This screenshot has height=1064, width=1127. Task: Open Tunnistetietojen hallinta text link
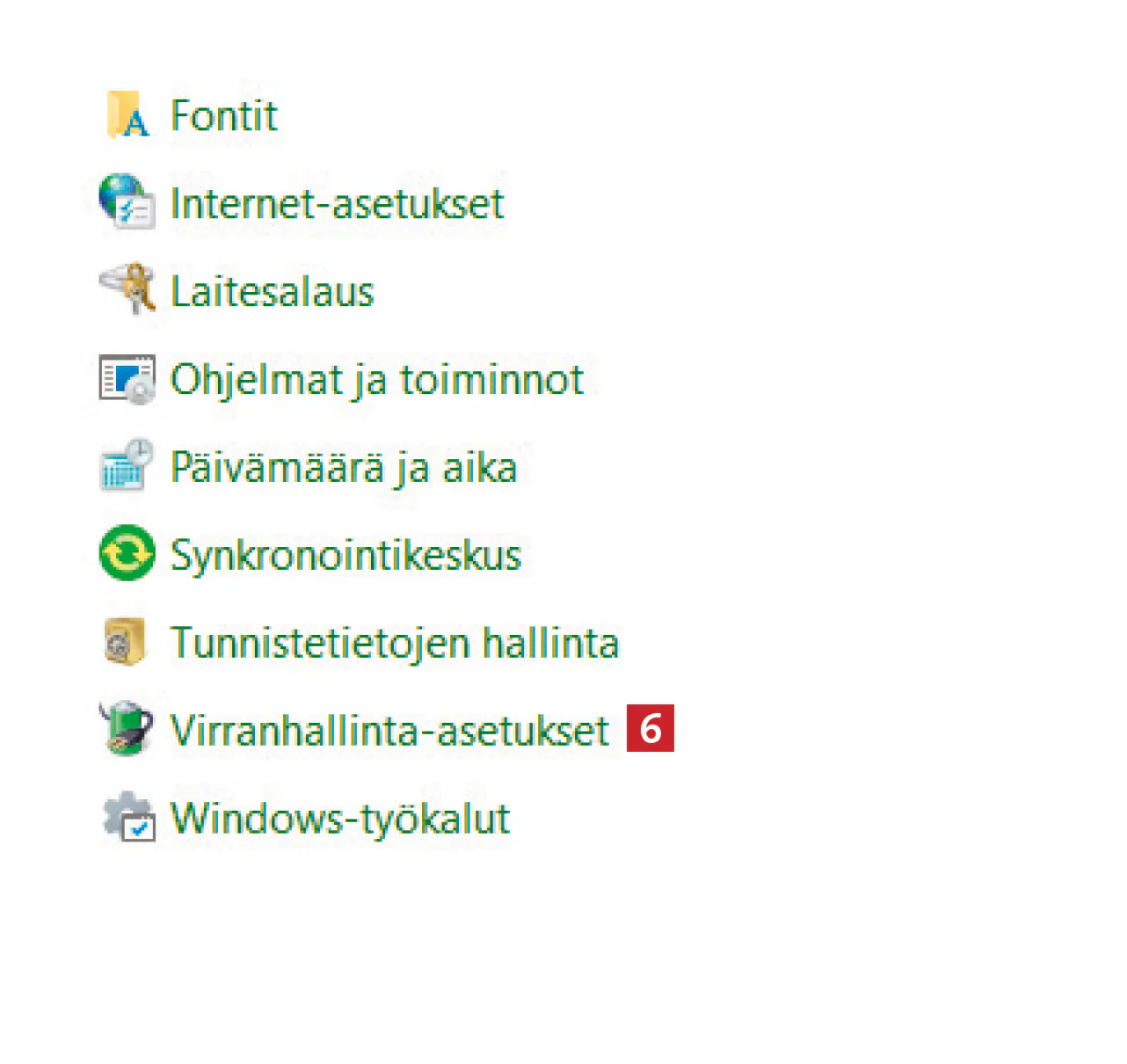[x=395, y=643]
